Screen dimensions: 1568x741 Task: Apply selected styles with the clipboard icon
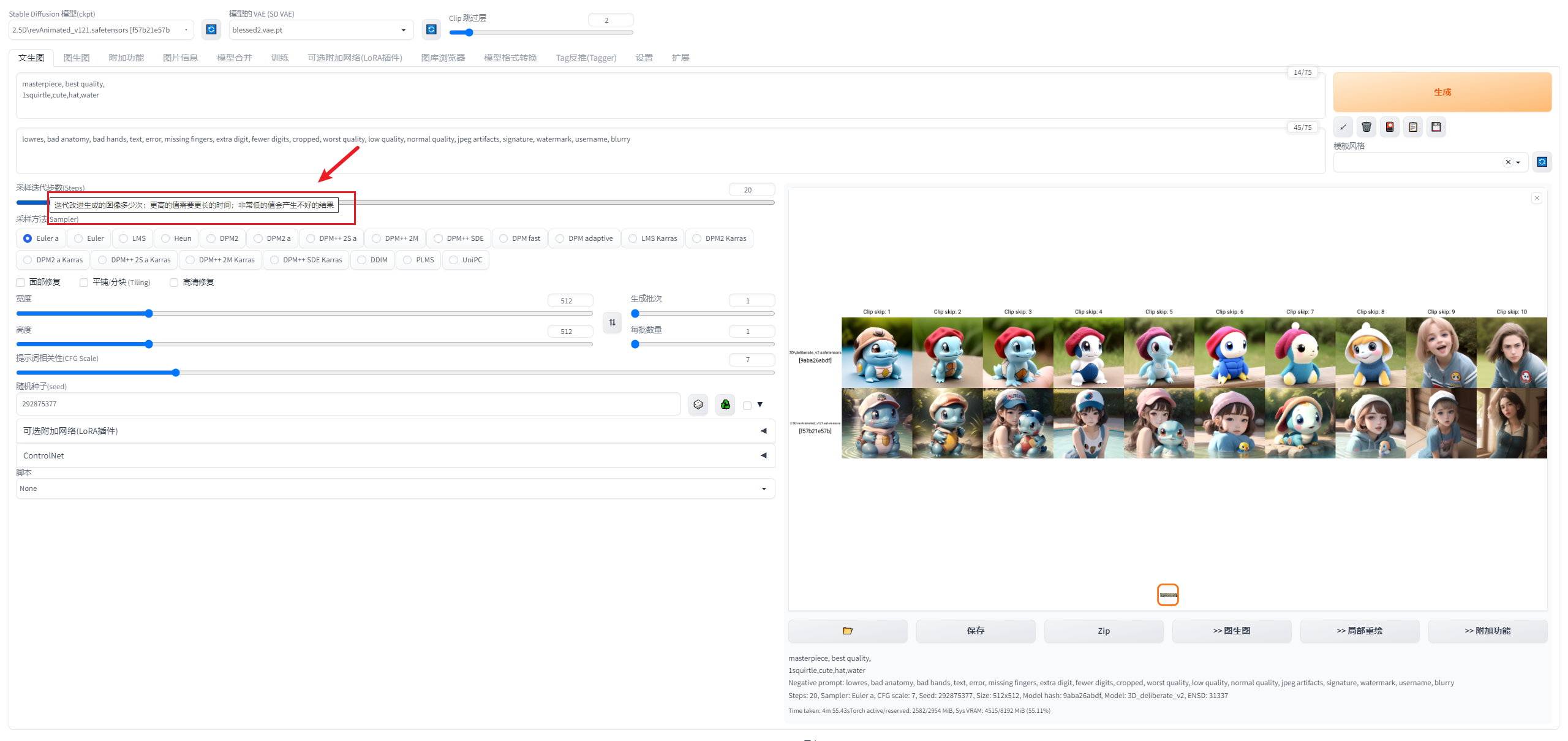click(1413, 127)
